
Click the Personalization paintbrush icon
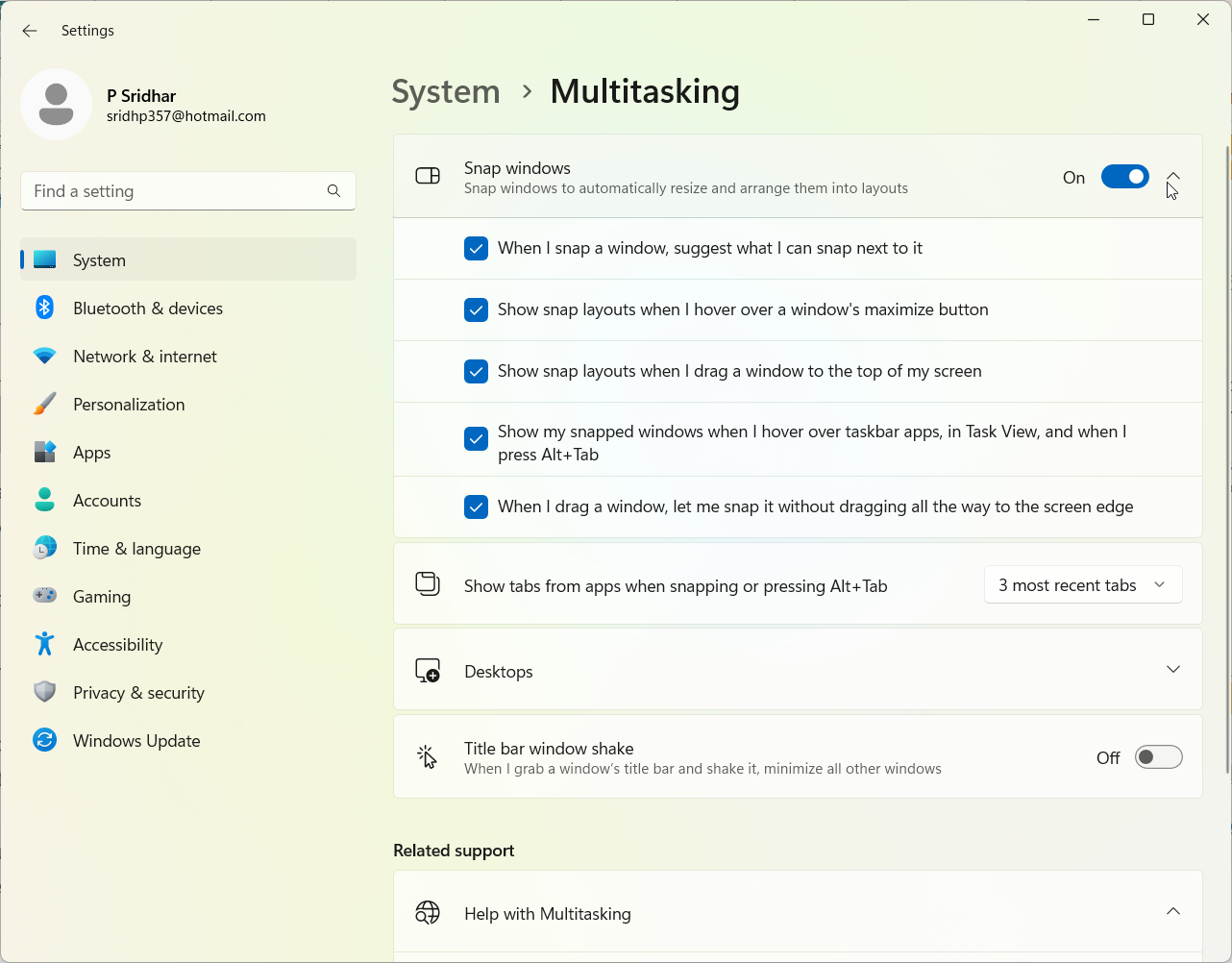coord(45,404)
